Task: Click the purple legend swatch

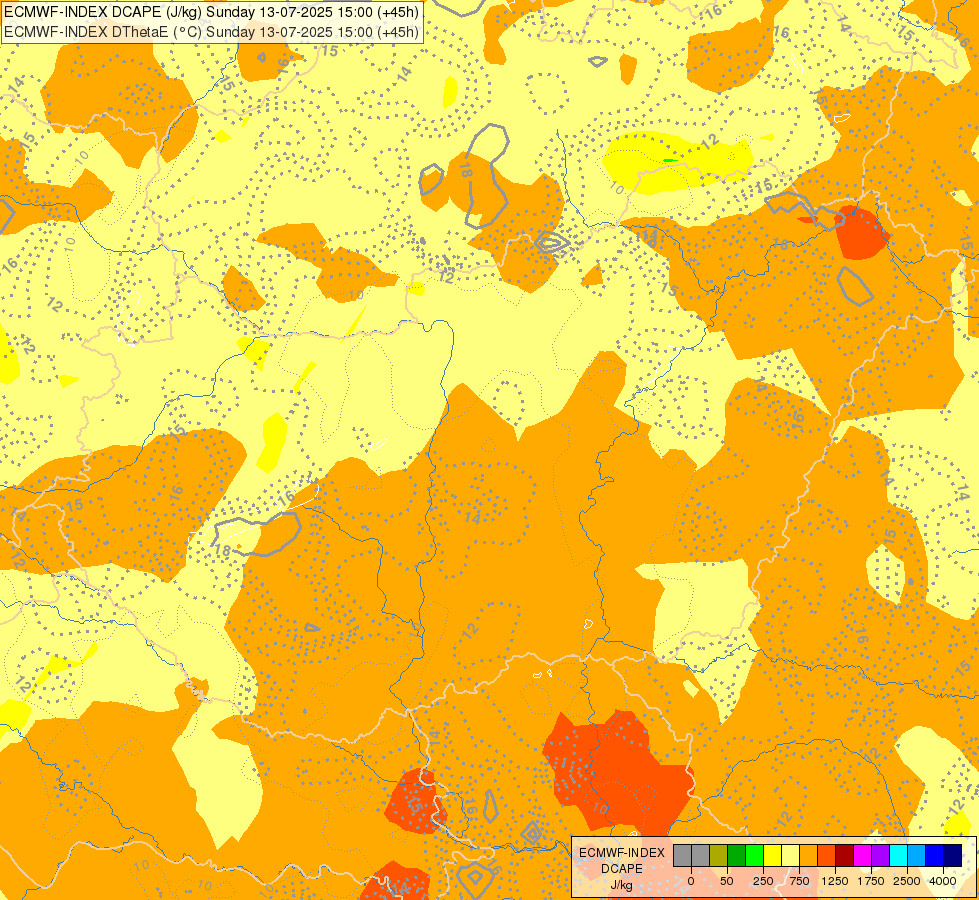Action: coord(881,856)
